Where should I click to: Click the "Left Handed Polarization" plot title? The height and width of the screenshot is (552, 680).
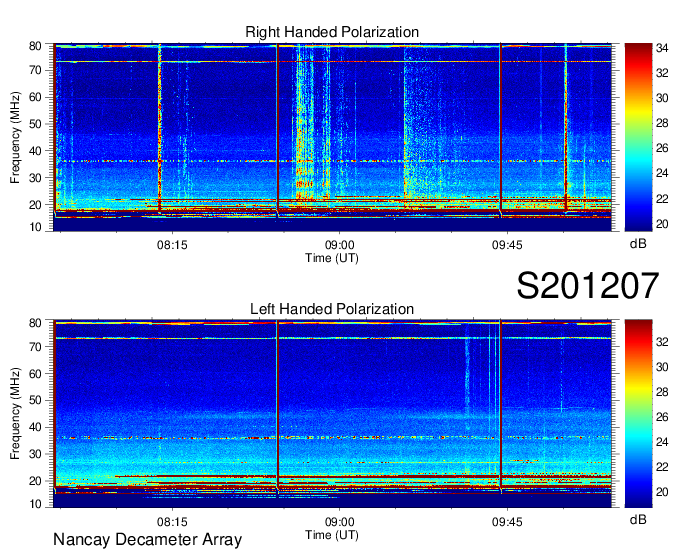click(332, 309)
